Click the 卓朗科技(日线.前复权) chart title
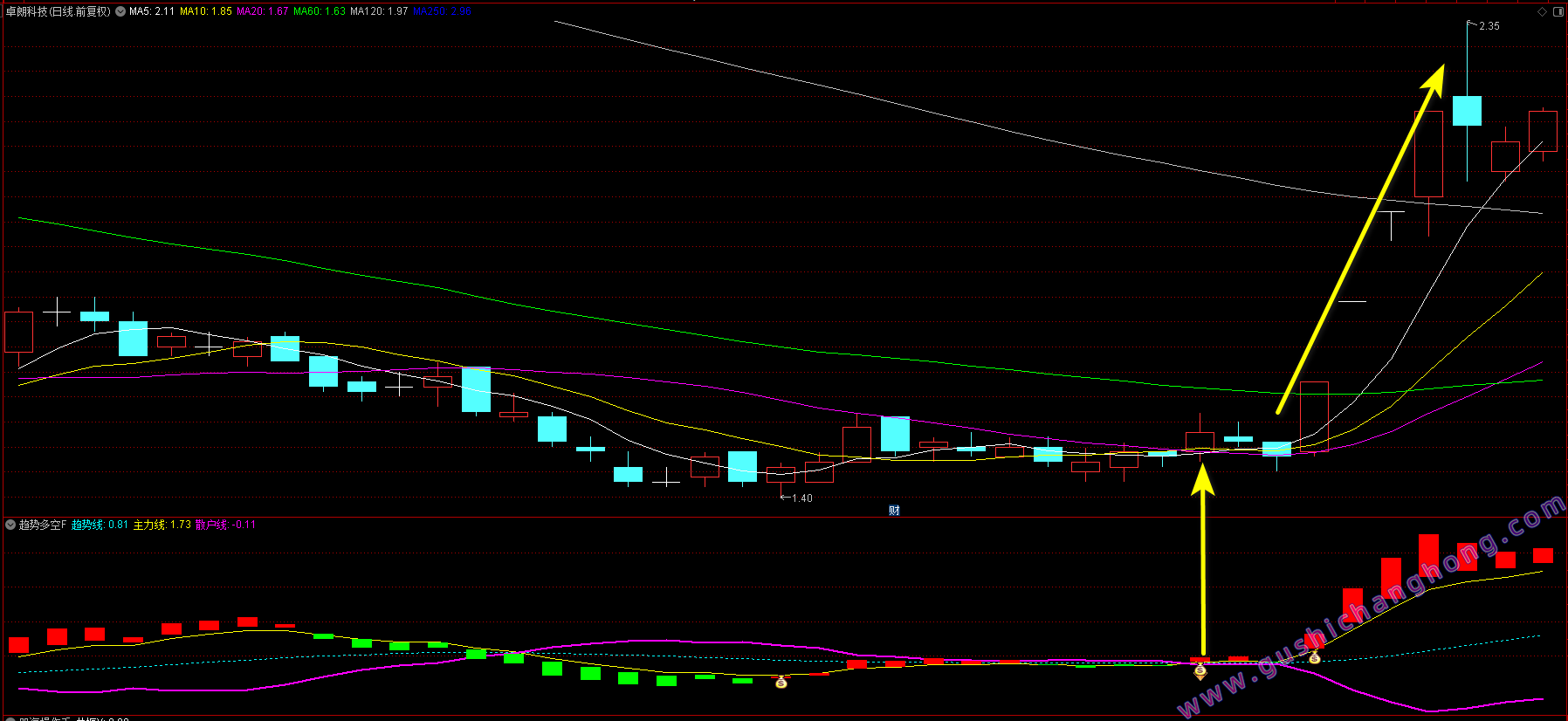The width and height of the screenshot is (1568, 721). pos(58,11)
